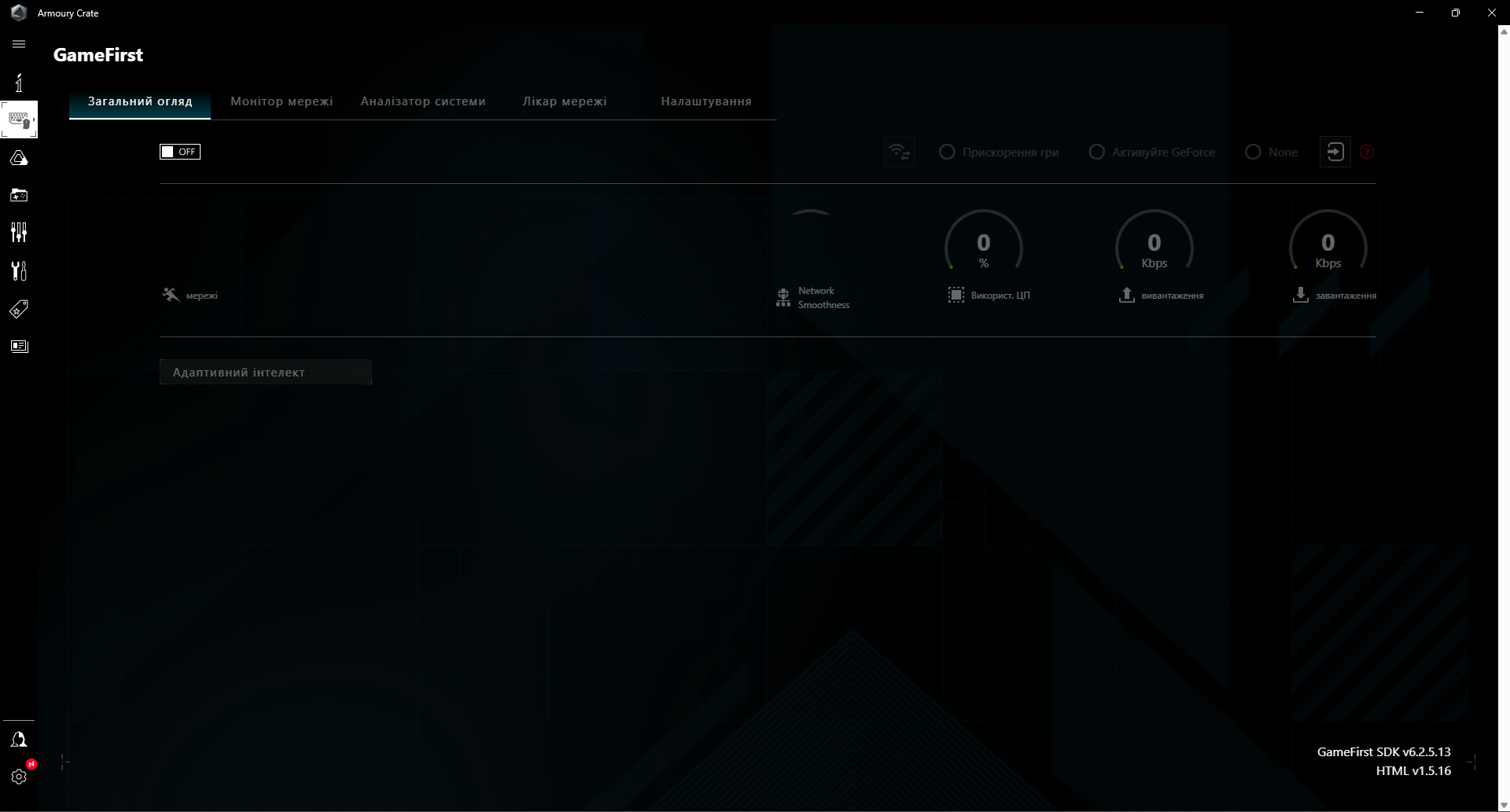
Task: Select the Прискорення гри radio option
Action: pyautogui.click(x=947, y=152)
